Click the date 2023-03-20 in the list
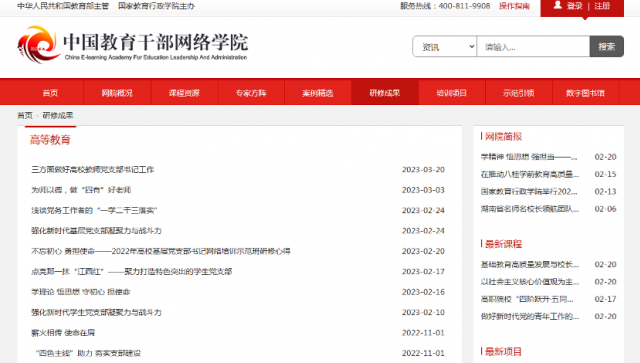 [423, 169]
